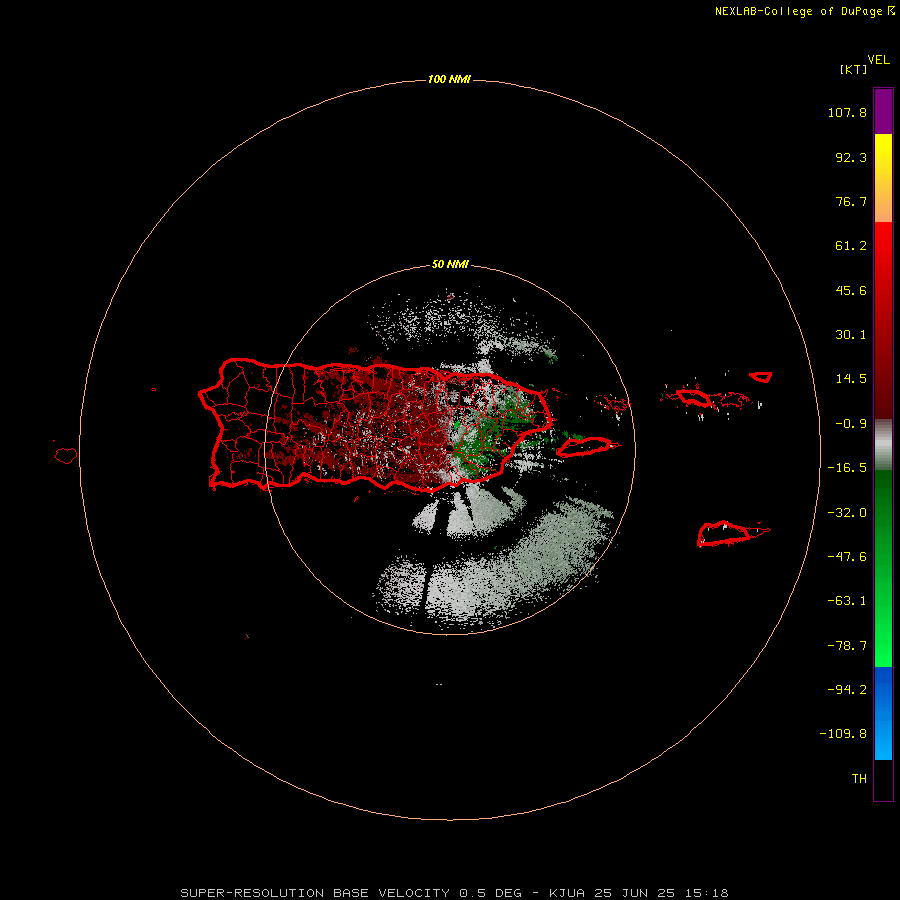Select the -94.2 velocity scale value
Viewport: 900px width, 900px height.
pyautogui.click(x=847, y=690)
